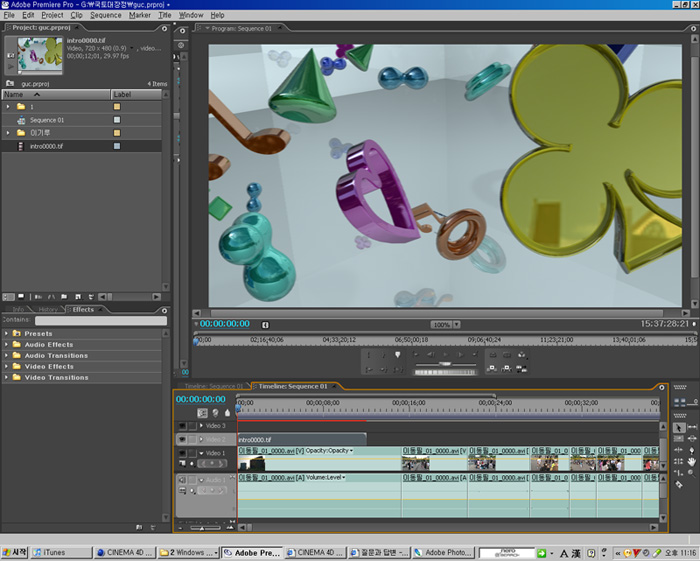Collapse the Audio 1 track

click(201, 480)
